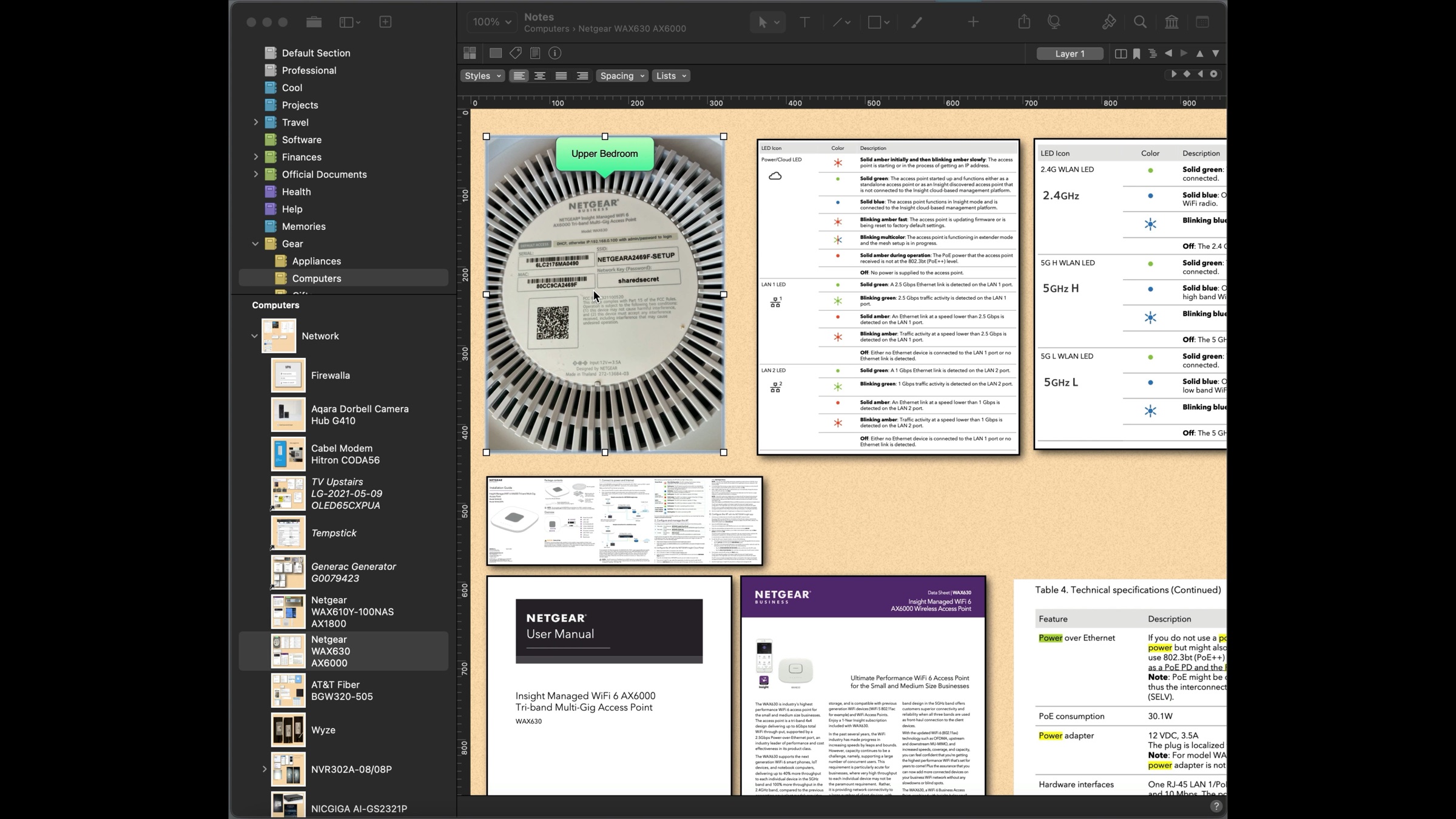Open the help question mark button
The image size is (1456, 819).
click(x=1216, y=806)
